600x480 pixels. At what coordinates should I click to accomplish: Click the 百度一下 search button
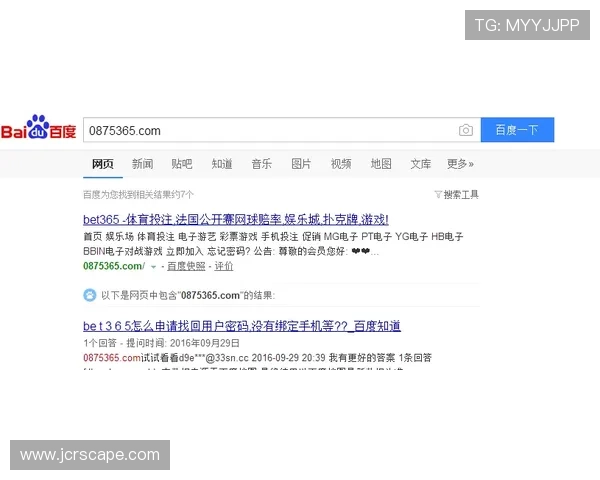[x=517, y=130]
